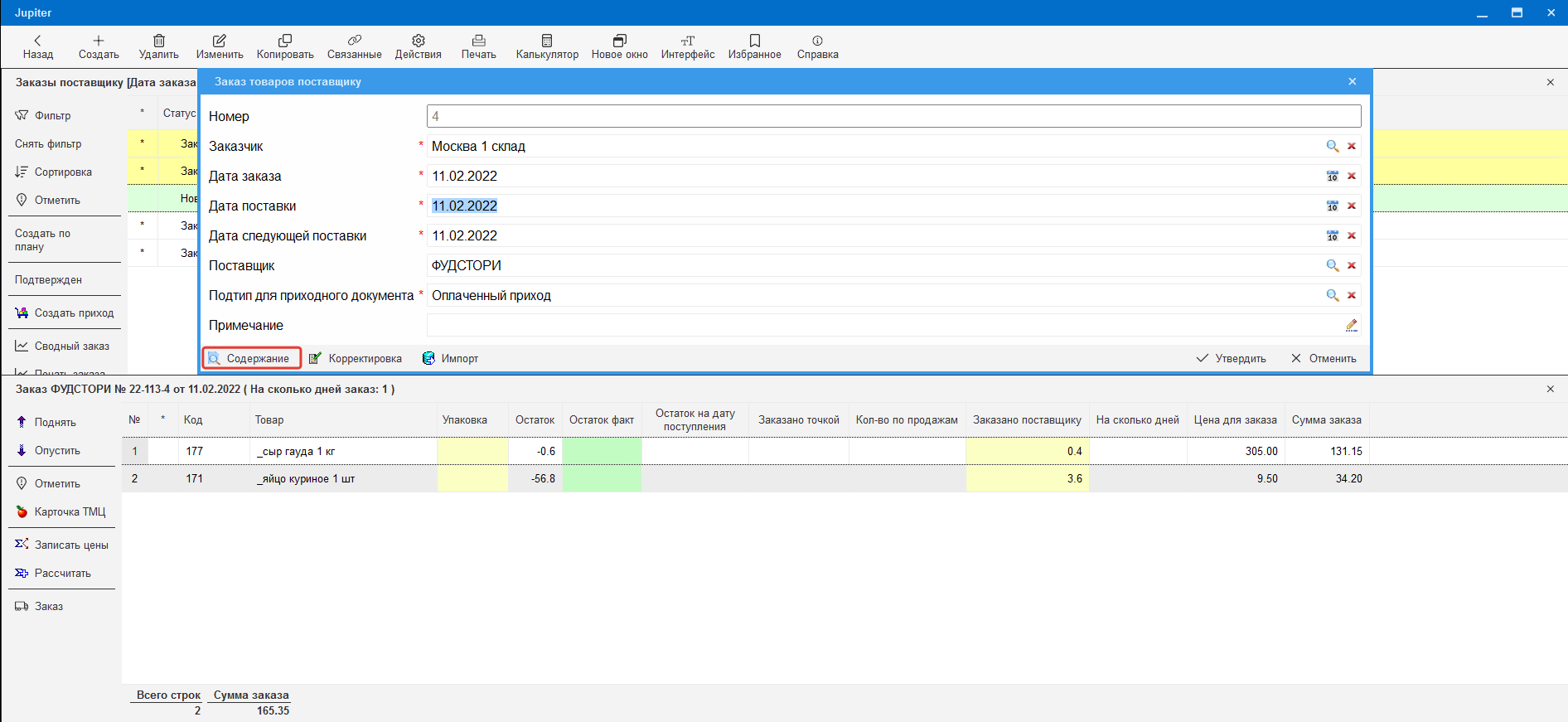Click the Импорт button
The height and width of the screenshot is (722, 1568).
point(451,358)
